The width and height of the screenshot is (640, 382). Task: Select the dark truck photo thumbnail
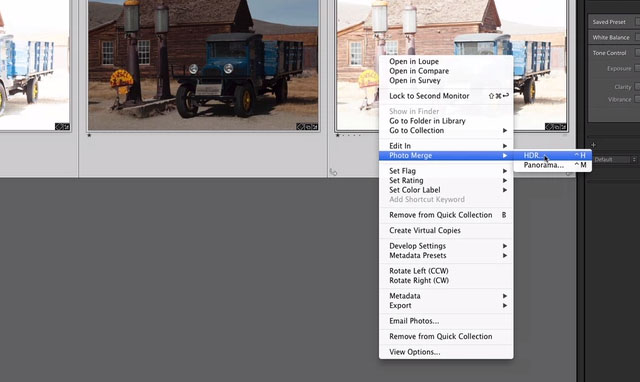tap(203, 65)
